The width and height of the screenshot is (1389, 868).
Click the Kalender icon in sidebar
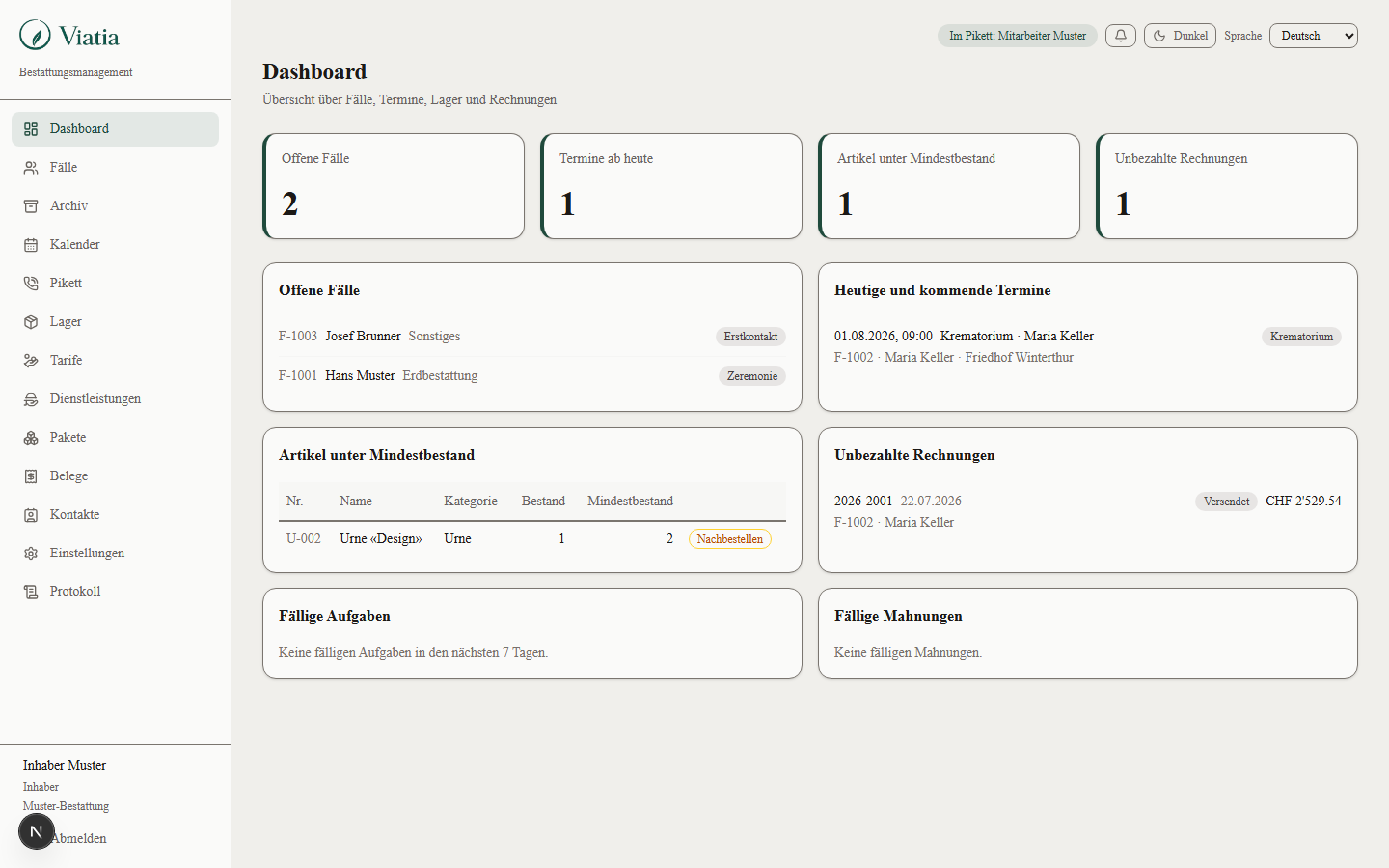[x=31, y=245]
